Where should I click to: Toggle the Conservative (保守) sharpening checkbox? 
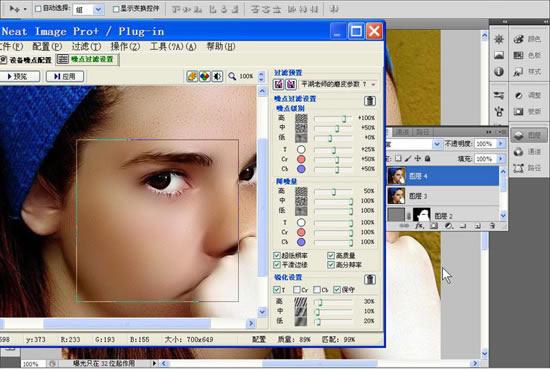tap(337, 290)
